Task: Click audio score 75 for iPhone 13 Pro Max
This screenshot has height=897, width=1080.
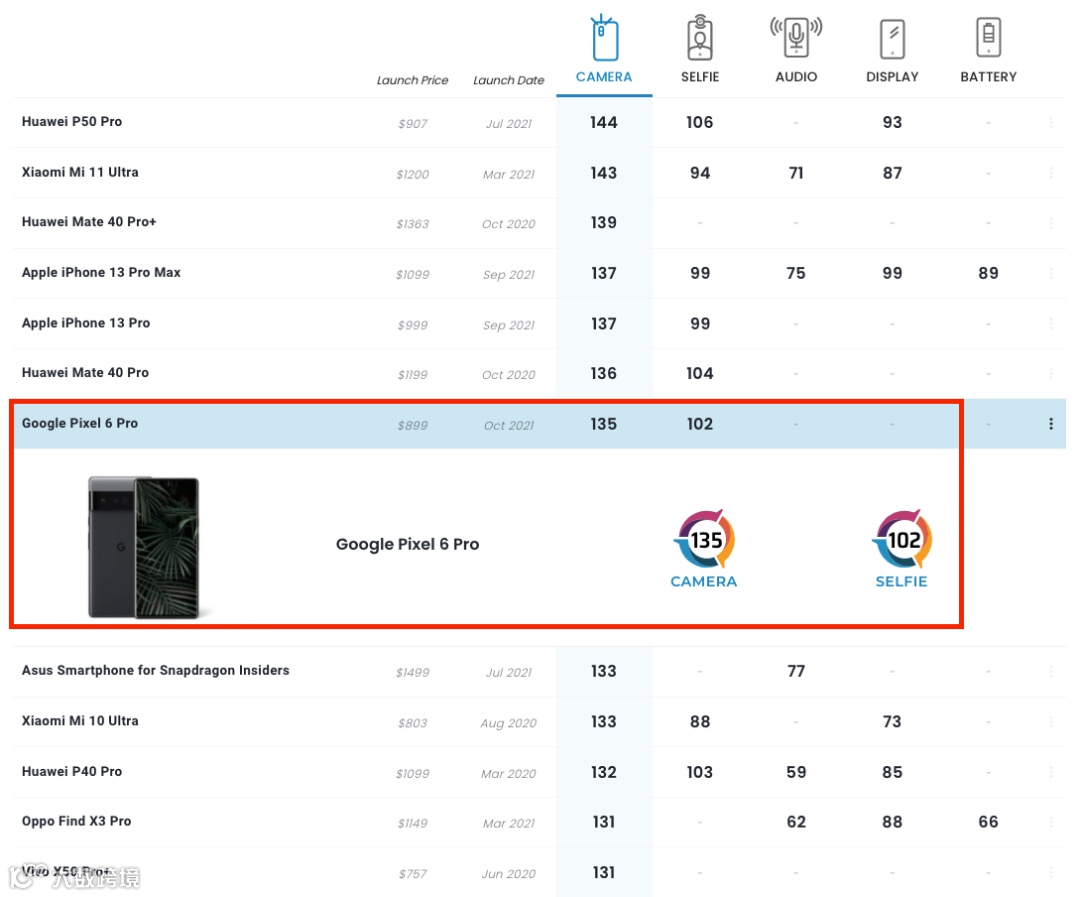Action: (796, 274)
